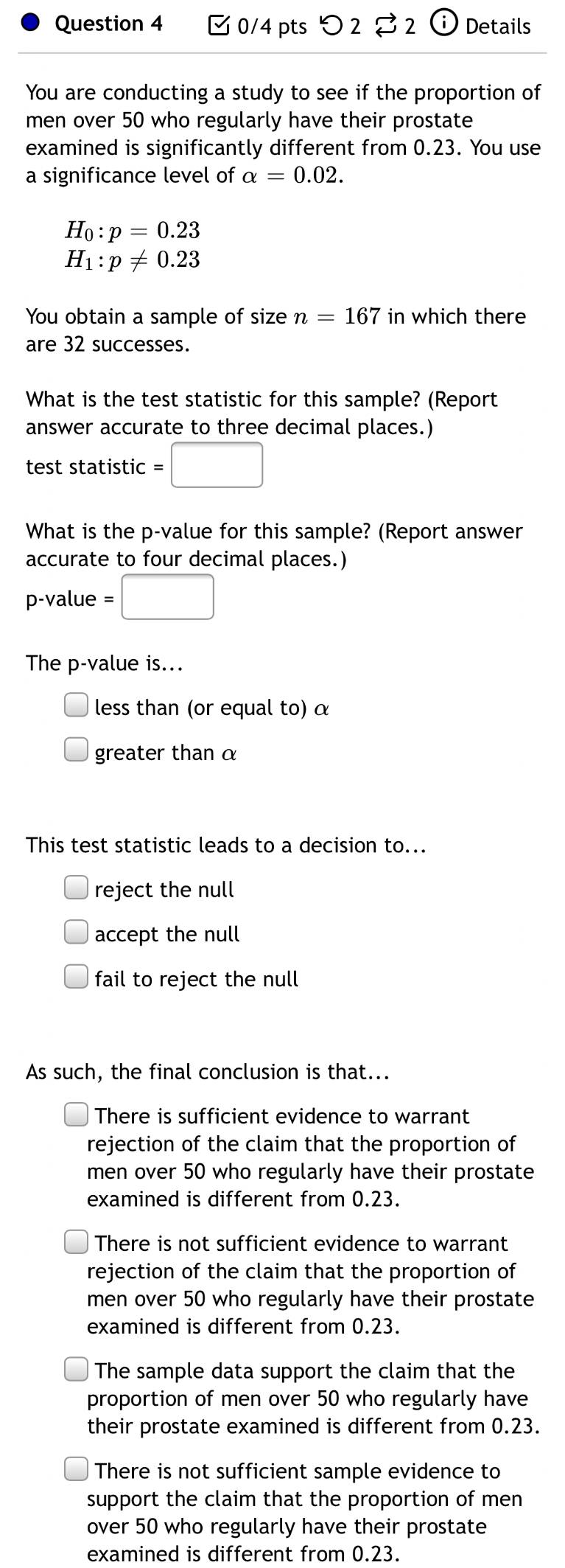This screenshot has height=1568, width=565.
Task: Open the Details info icon
Action: pos(441,25)
